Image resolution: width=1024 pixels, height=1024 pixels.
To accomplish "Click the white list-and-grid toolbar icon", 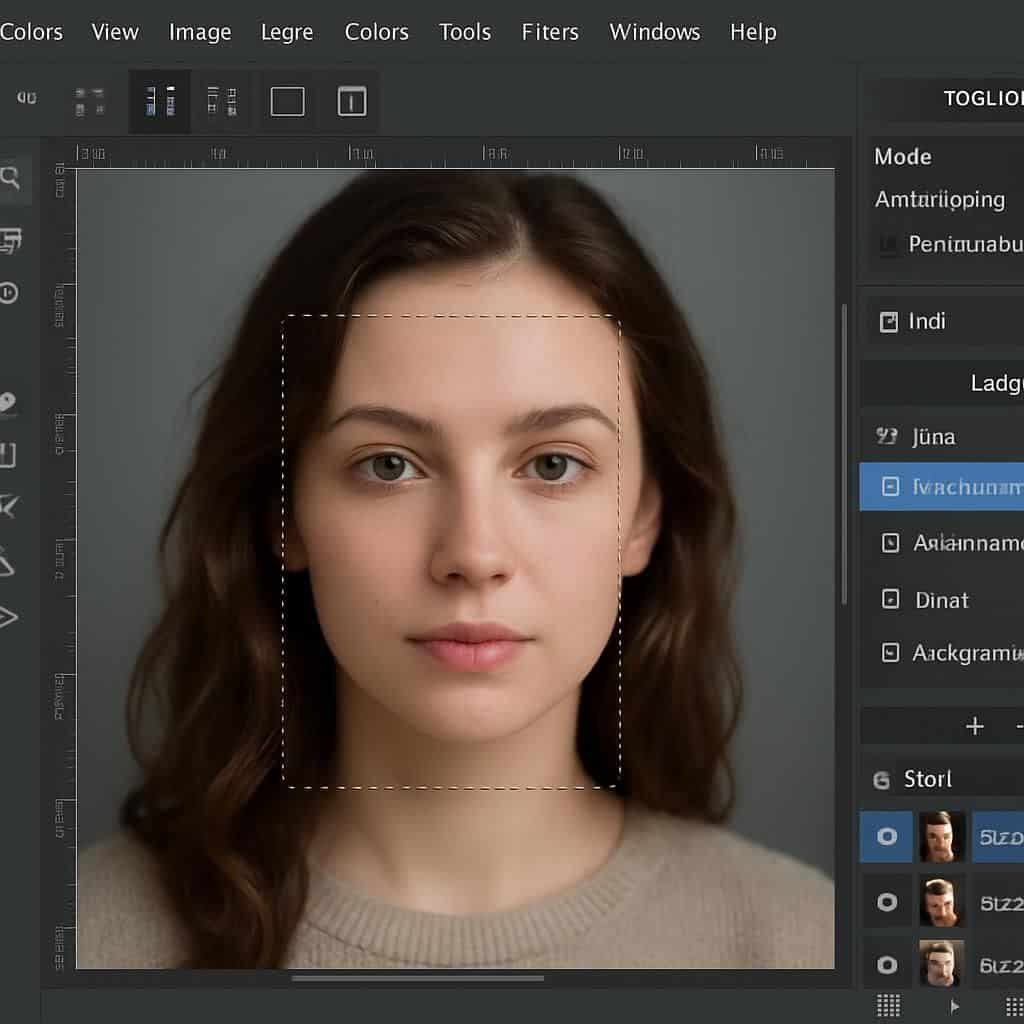I will coord(222,102).
